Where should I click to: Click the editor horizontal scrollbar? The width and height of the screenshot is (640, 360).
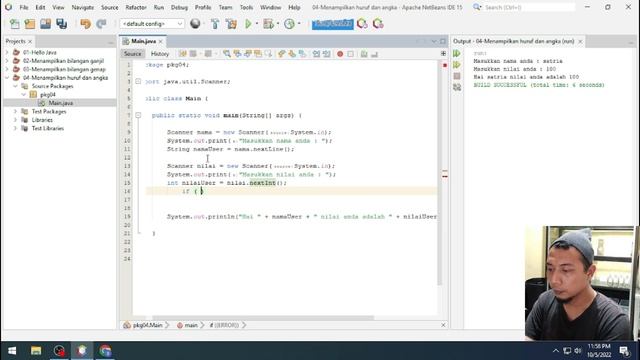(x=263, y=318)
